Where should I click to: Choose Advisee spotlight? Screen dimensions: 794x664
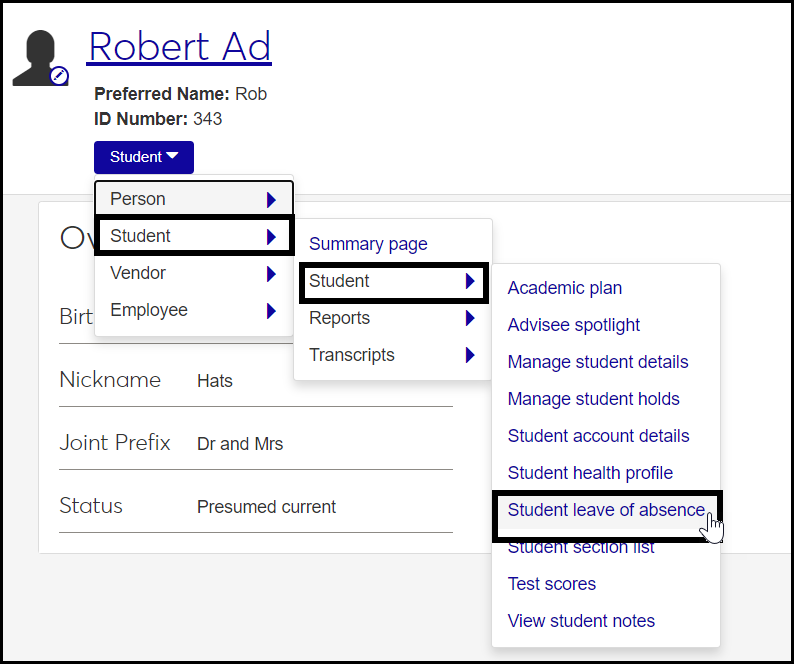tap(574, 325)
